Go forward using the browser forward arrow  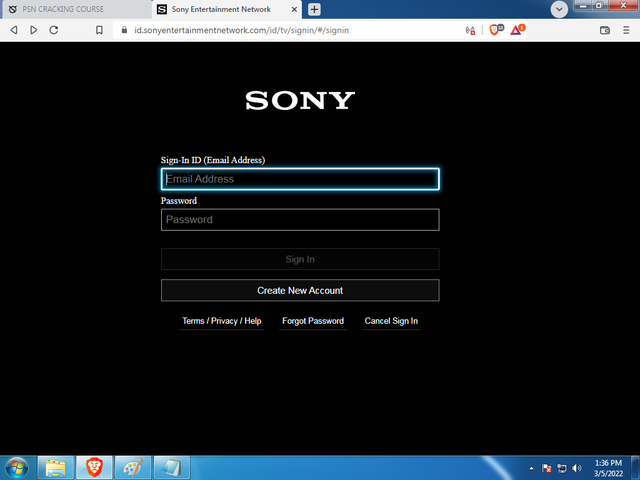coord(34,30)
